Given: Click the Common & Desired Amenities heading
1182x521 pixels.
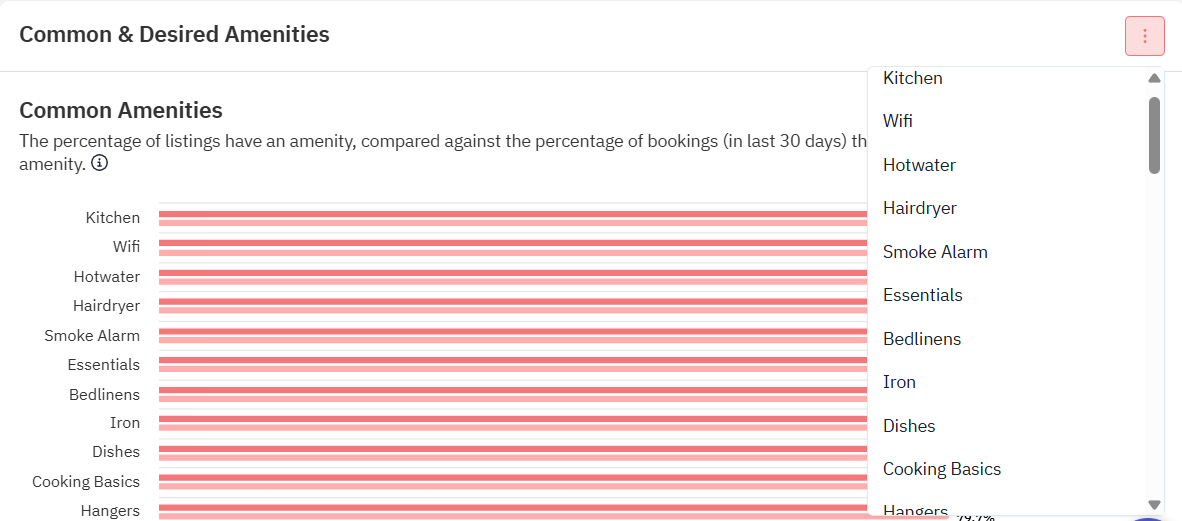Looking at the screenshot, I should [174, 34].
